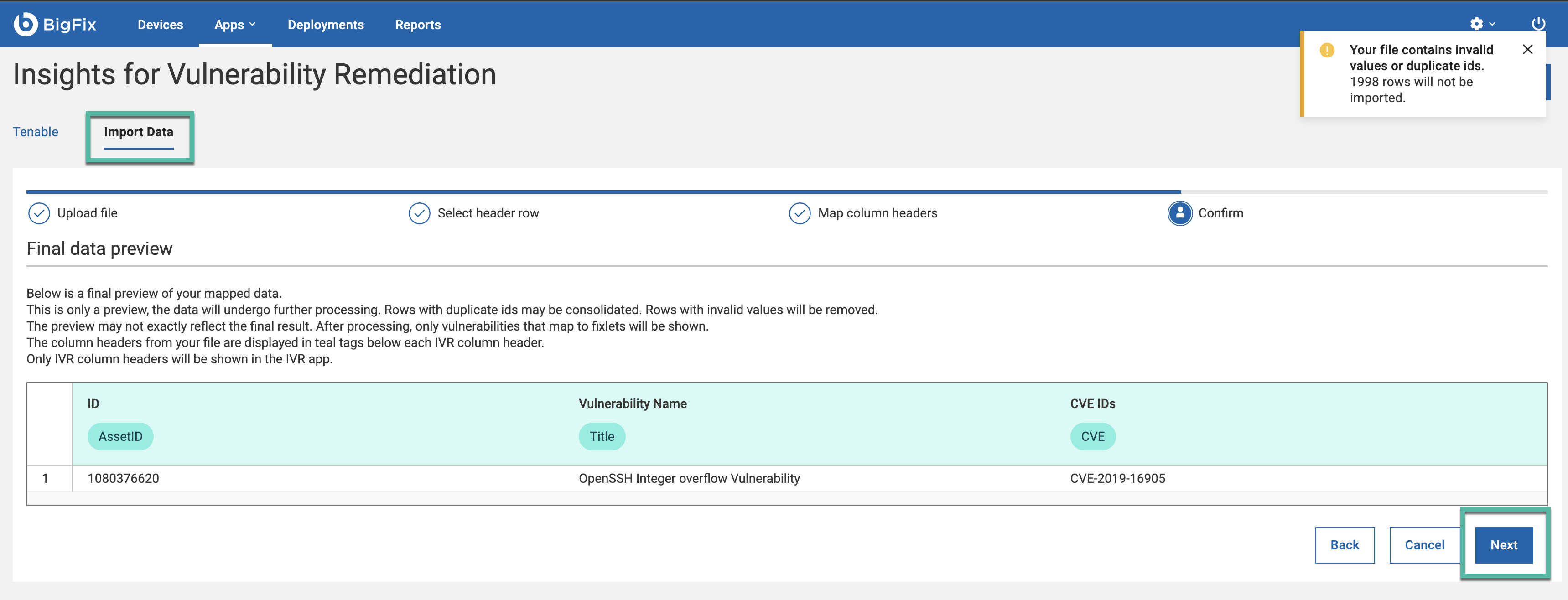Open the Devices menu item
Screen dimensions: 1568x600
coord(160,25)
